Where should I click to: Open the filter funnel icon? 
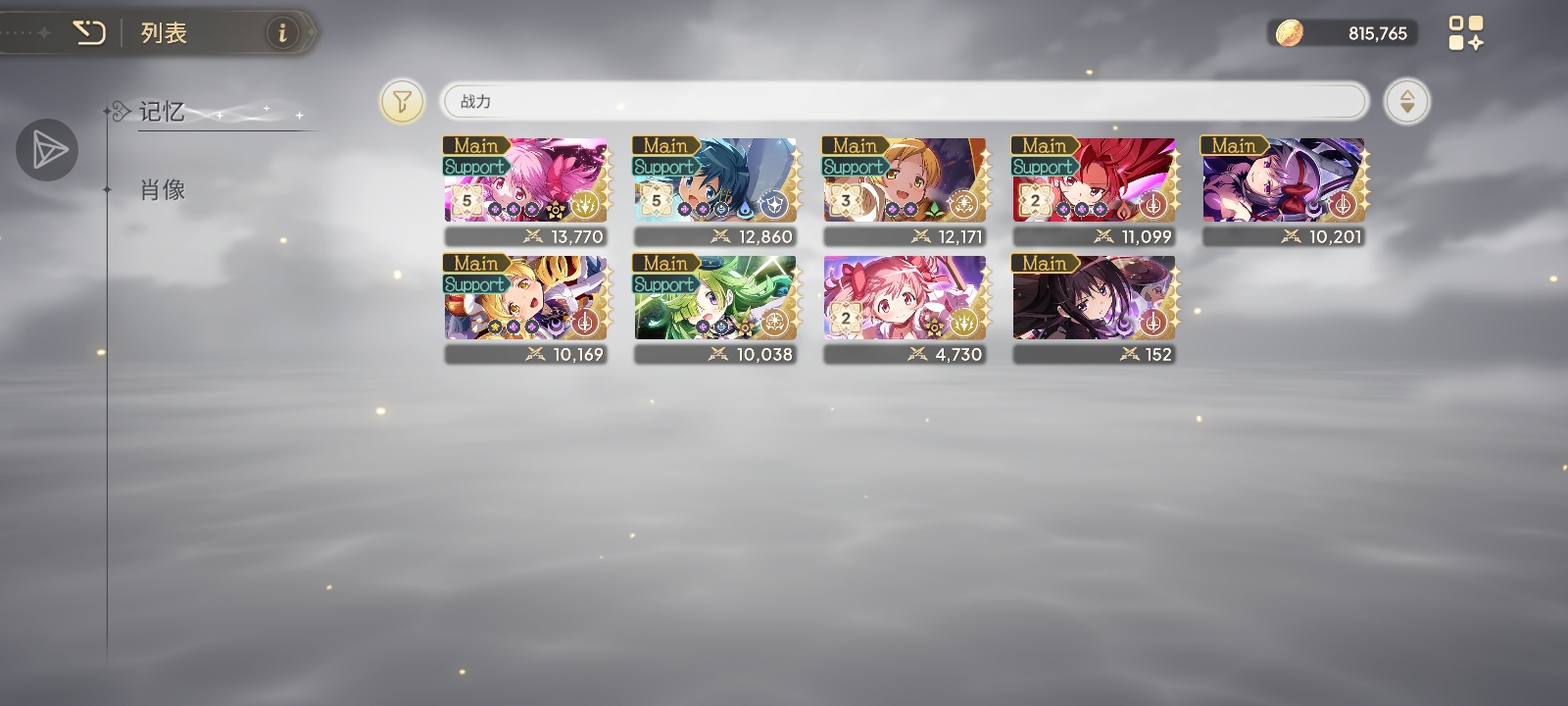[402, 101]
